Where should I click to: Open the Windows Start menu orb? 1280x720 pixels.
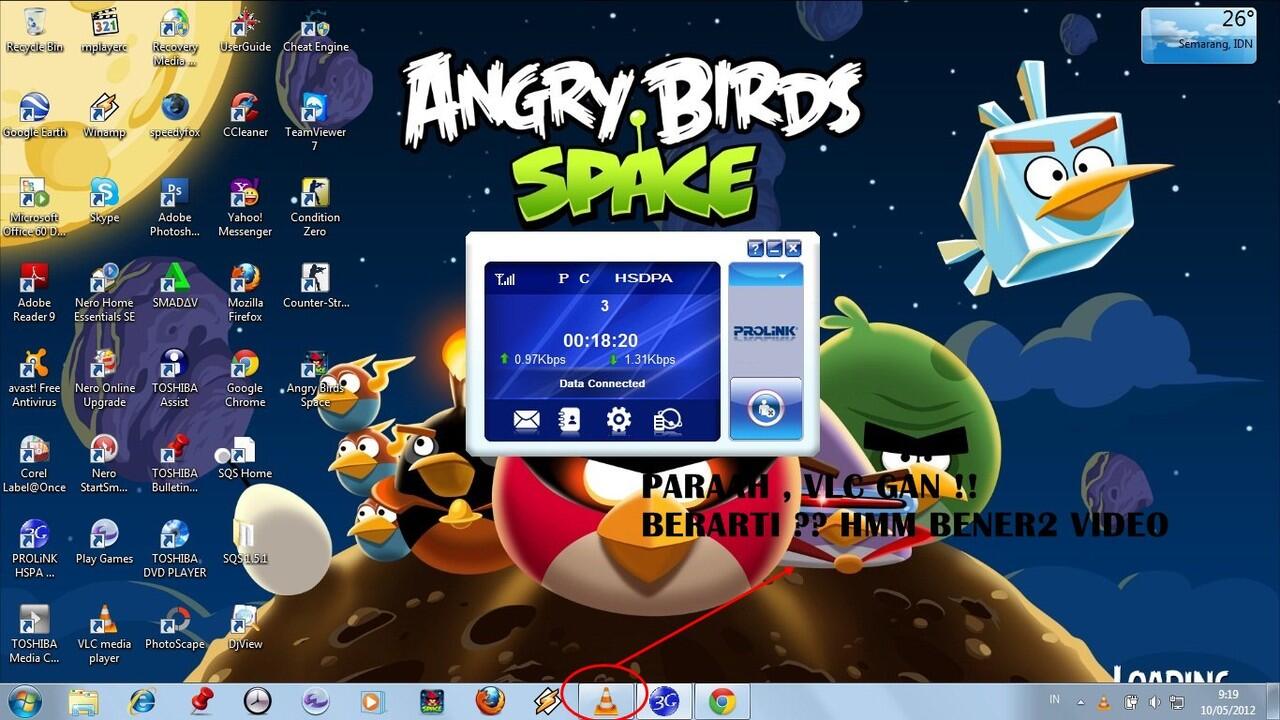coord(25,701)
